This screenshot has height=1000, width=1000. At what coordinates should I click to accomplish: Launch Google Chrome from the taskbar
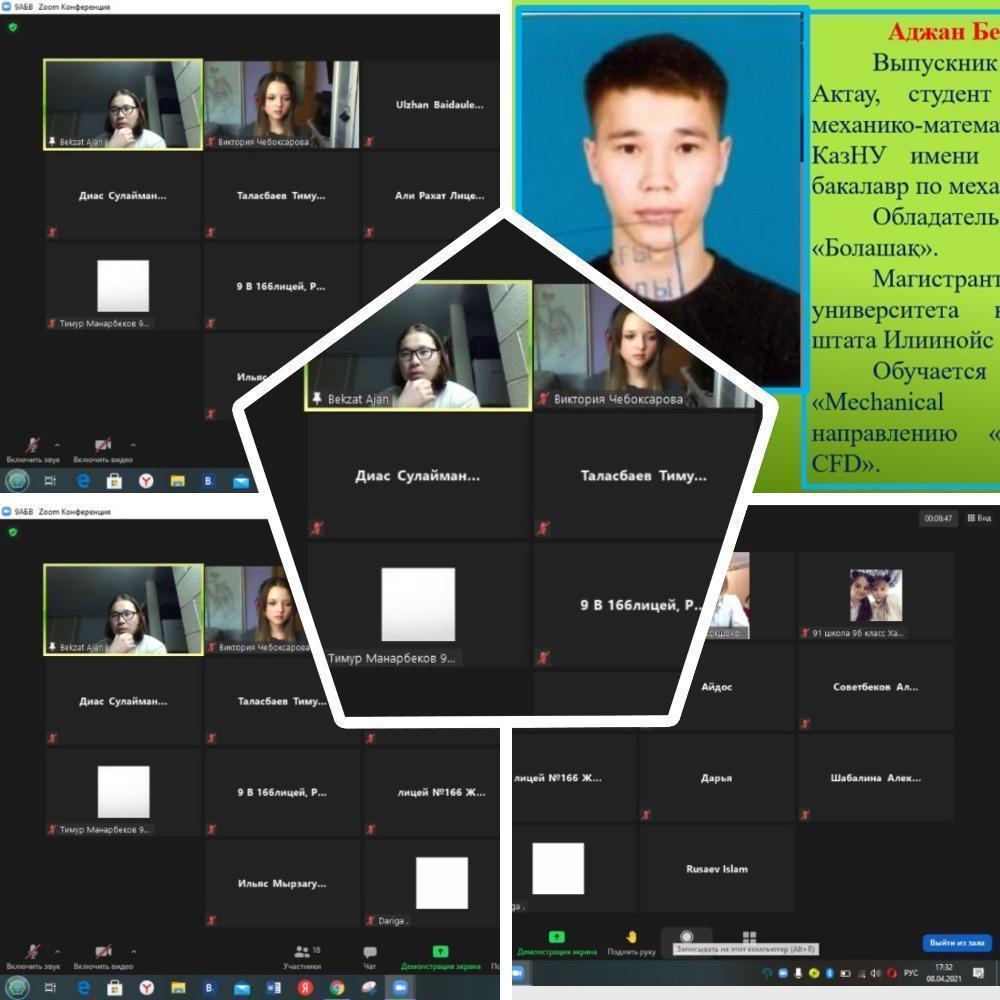pos(337,987)
